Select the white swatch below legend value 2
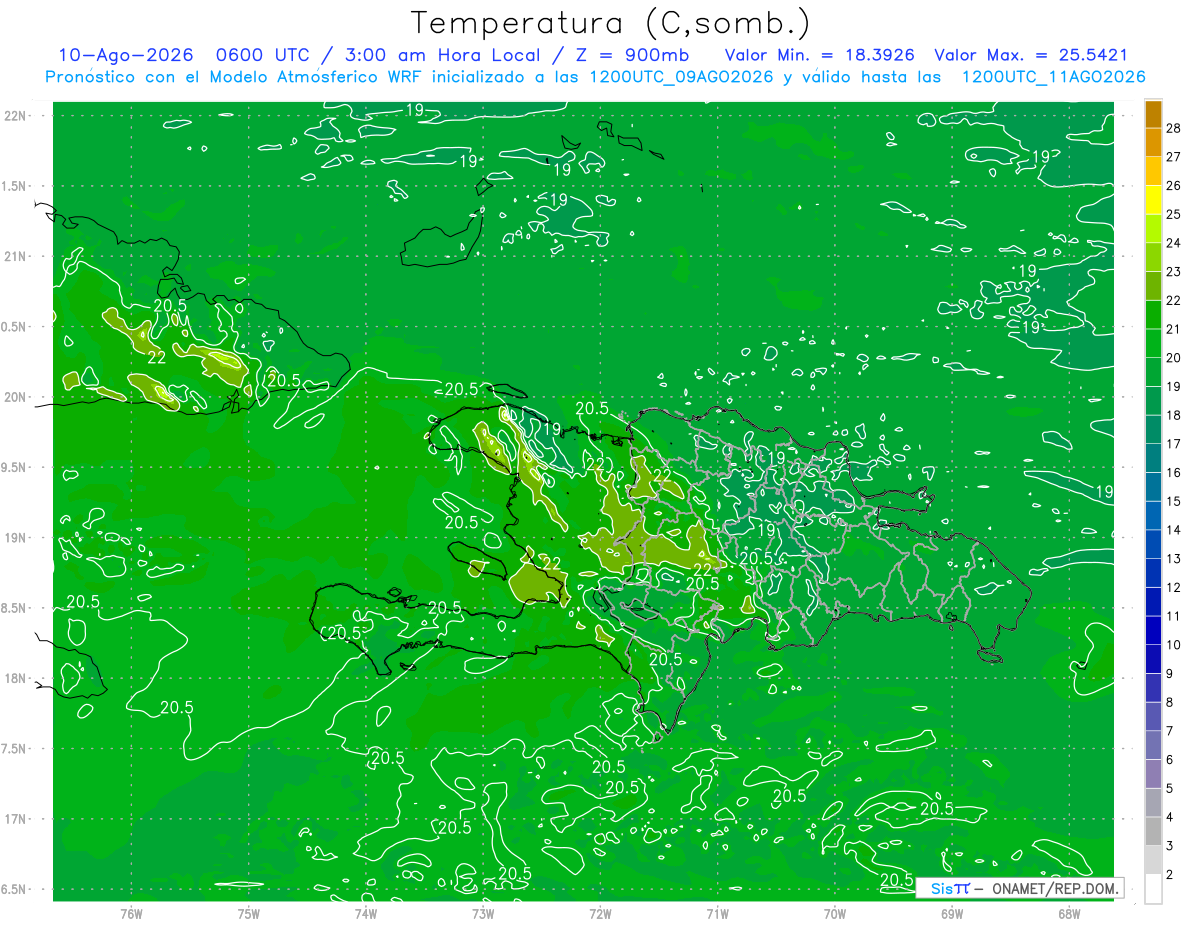Viewport: 1200px width, 927px height. point(1153,889)
